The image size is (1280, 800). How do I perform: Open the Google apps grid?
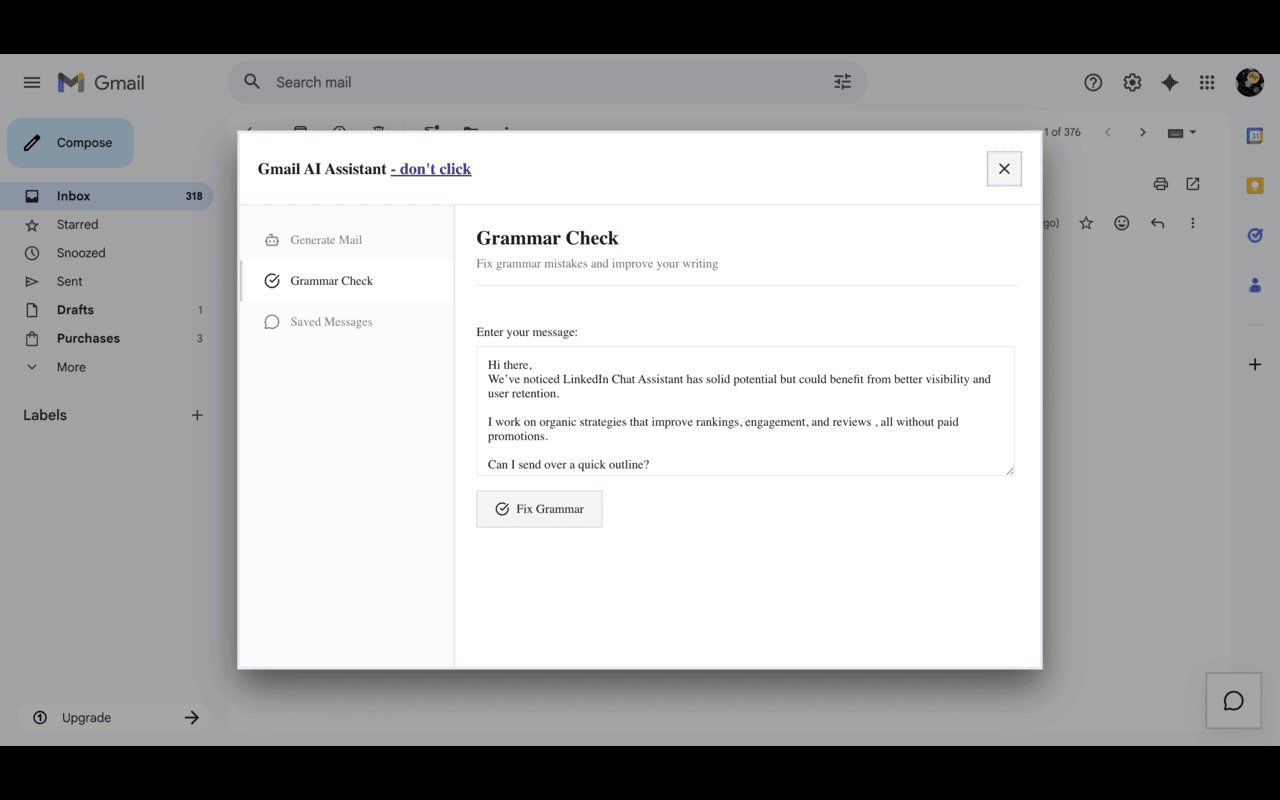(x=1207, y=82)
